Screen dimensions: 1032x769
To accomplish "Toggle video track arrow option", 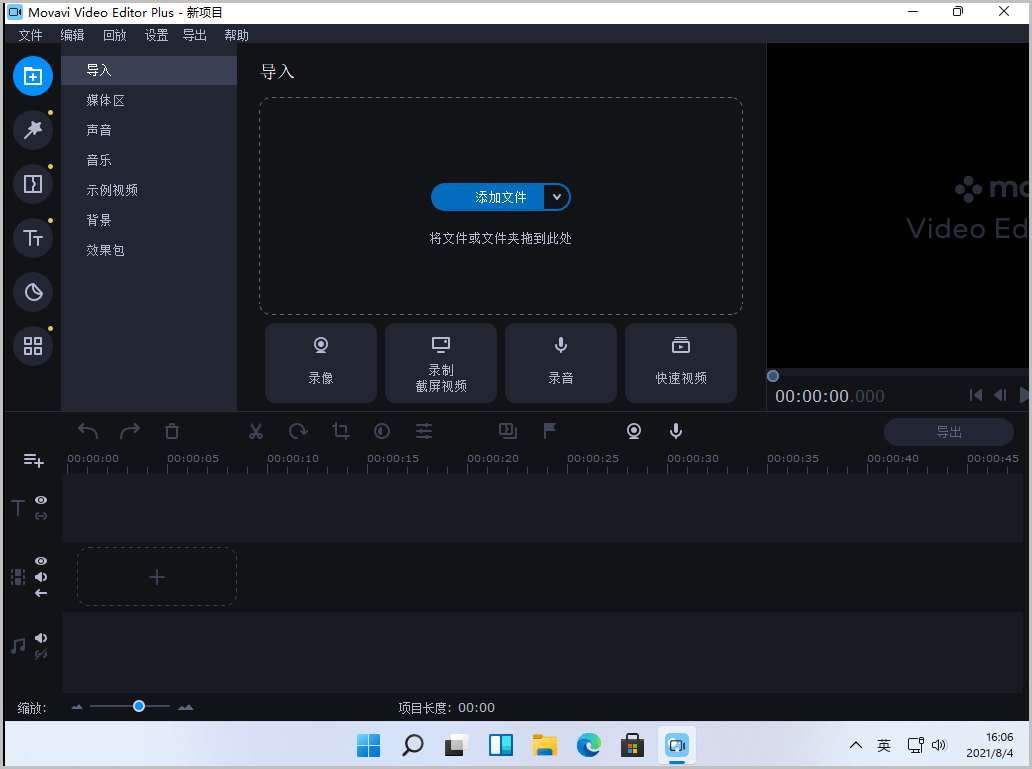I will click(x=41, y=593).
